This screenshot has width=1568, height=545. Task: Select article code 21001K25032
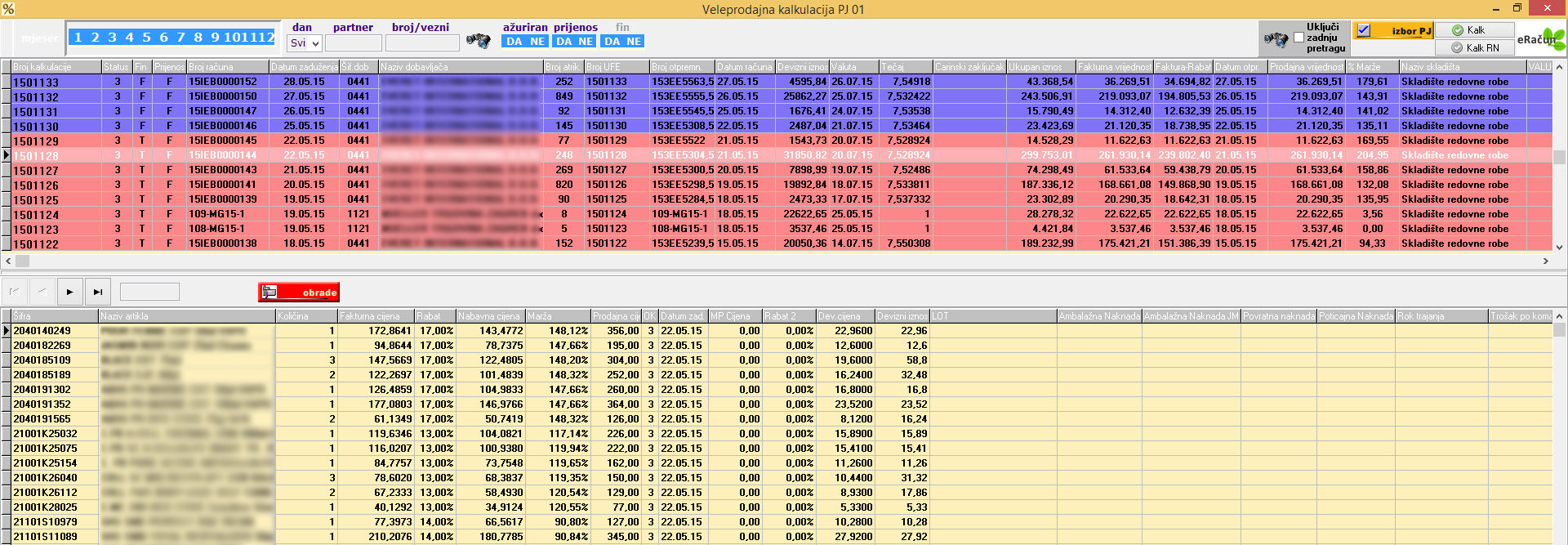pyautogui.click(x=45, y=434)
